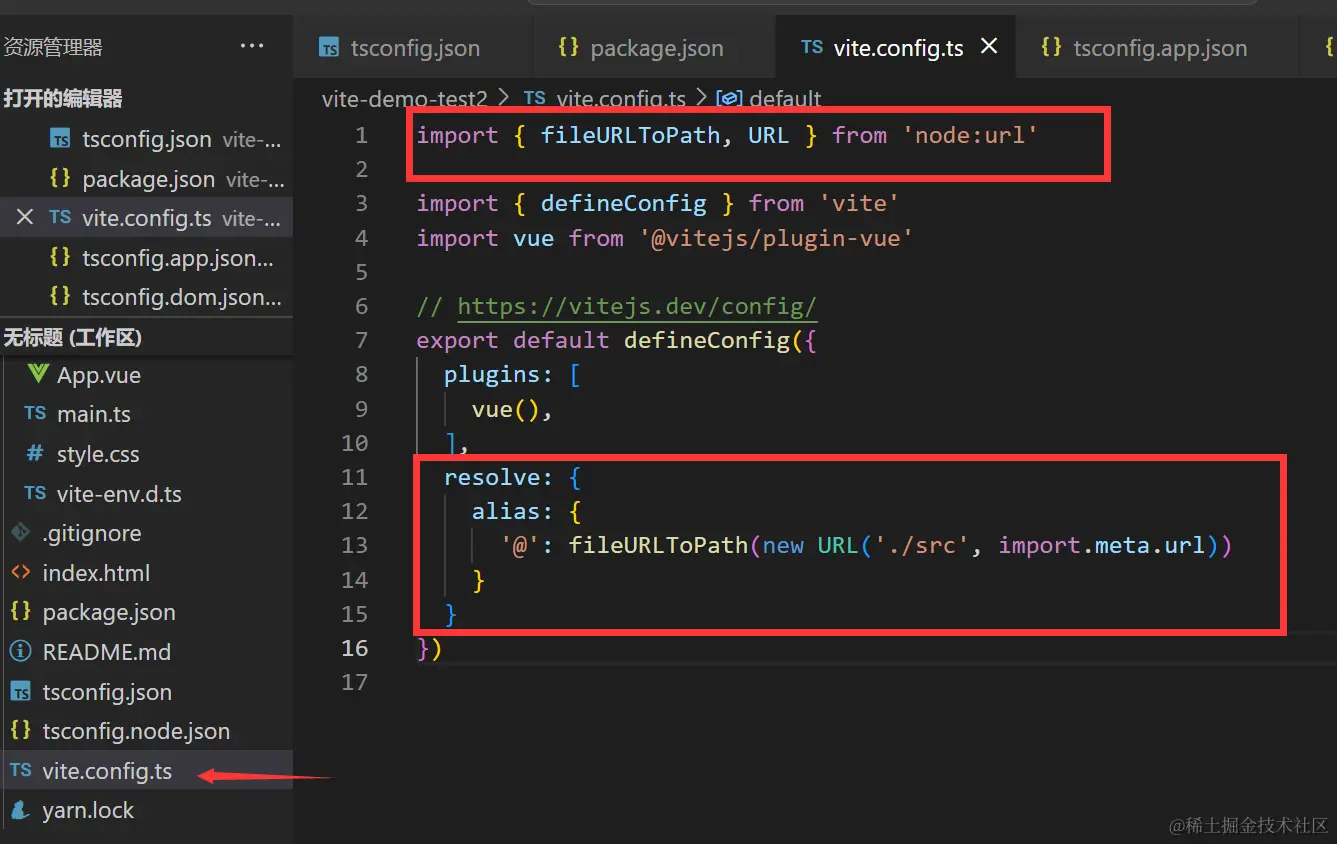1337x844 pixels.
Task: Click 'node:url' string on line 1
Action: point(970,135)
